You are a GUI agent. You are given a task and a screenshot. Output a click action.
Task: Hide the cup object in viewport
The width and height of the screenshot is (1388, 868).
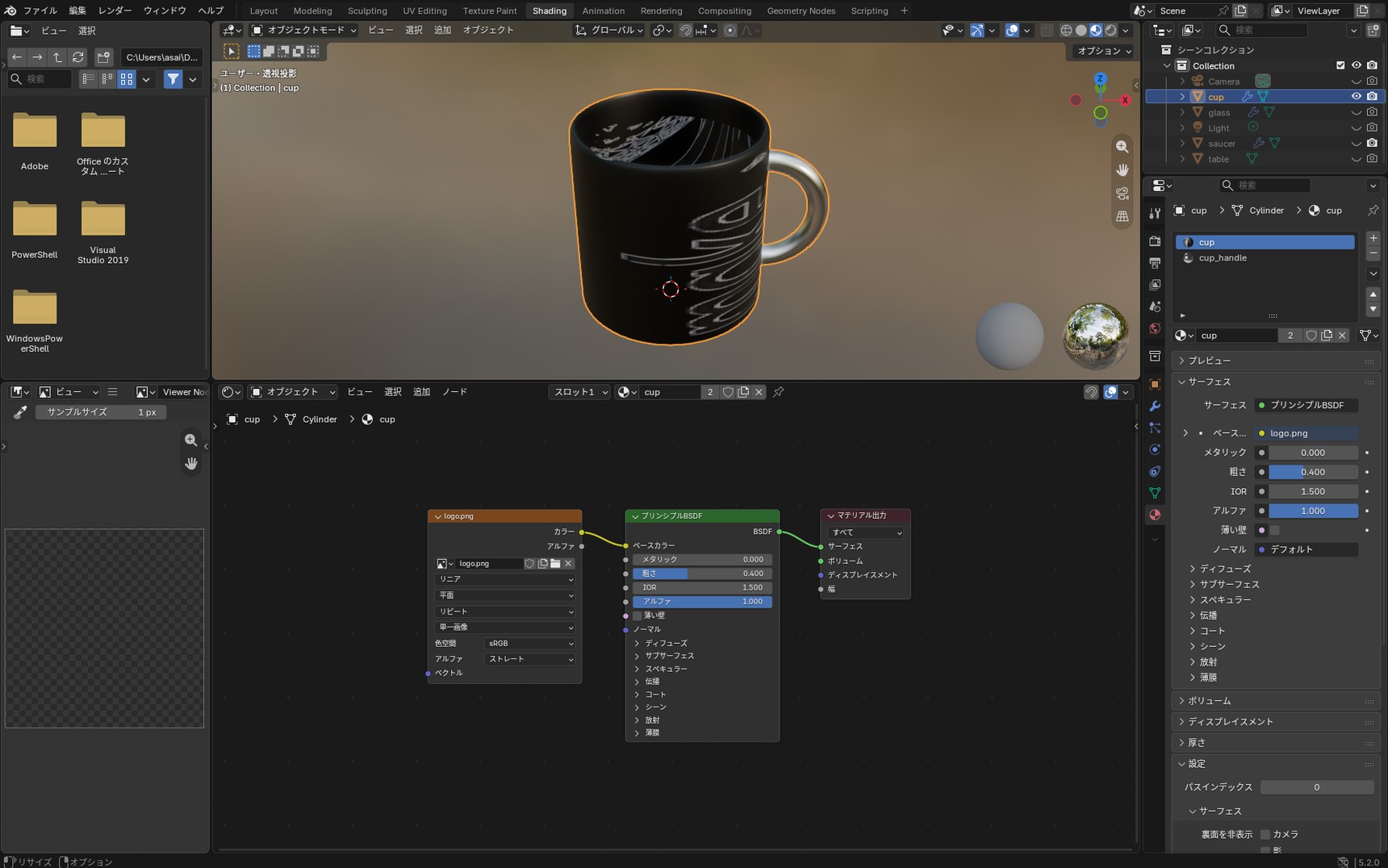(x=1356, y=97)
